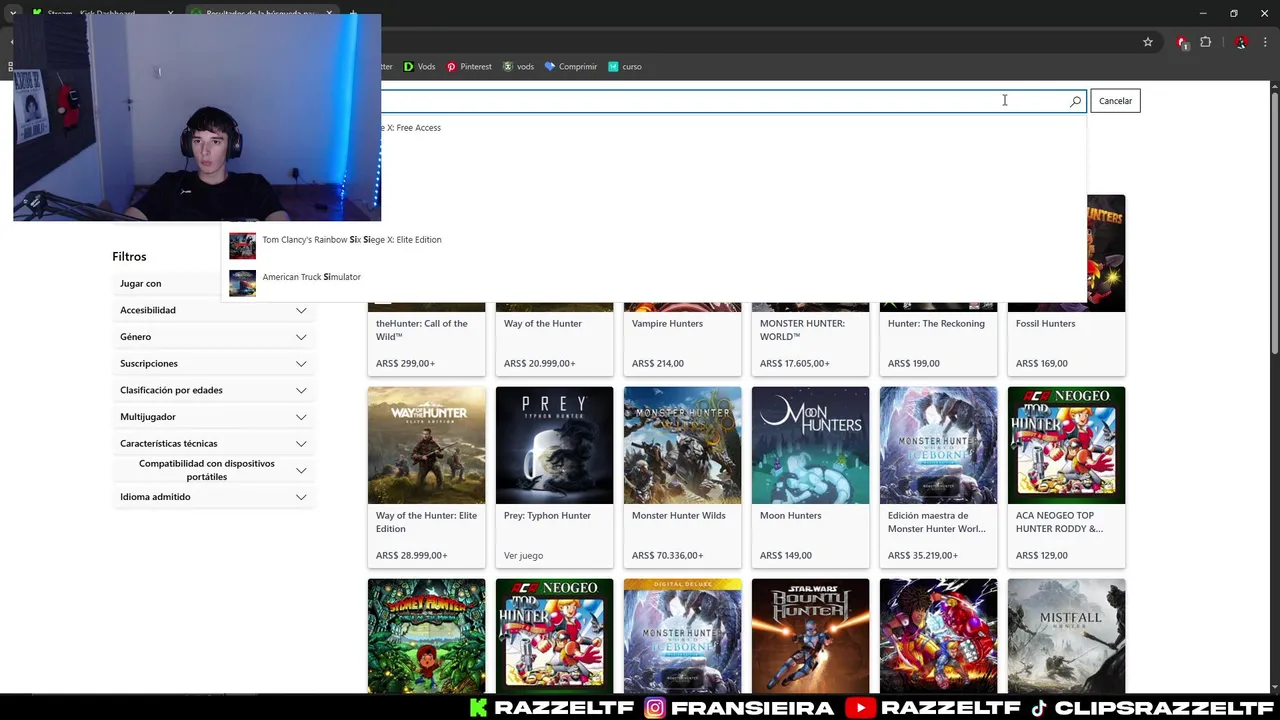Open Hunter: The Reckoning title
1280x720 pixels.
tap(936, 323)
